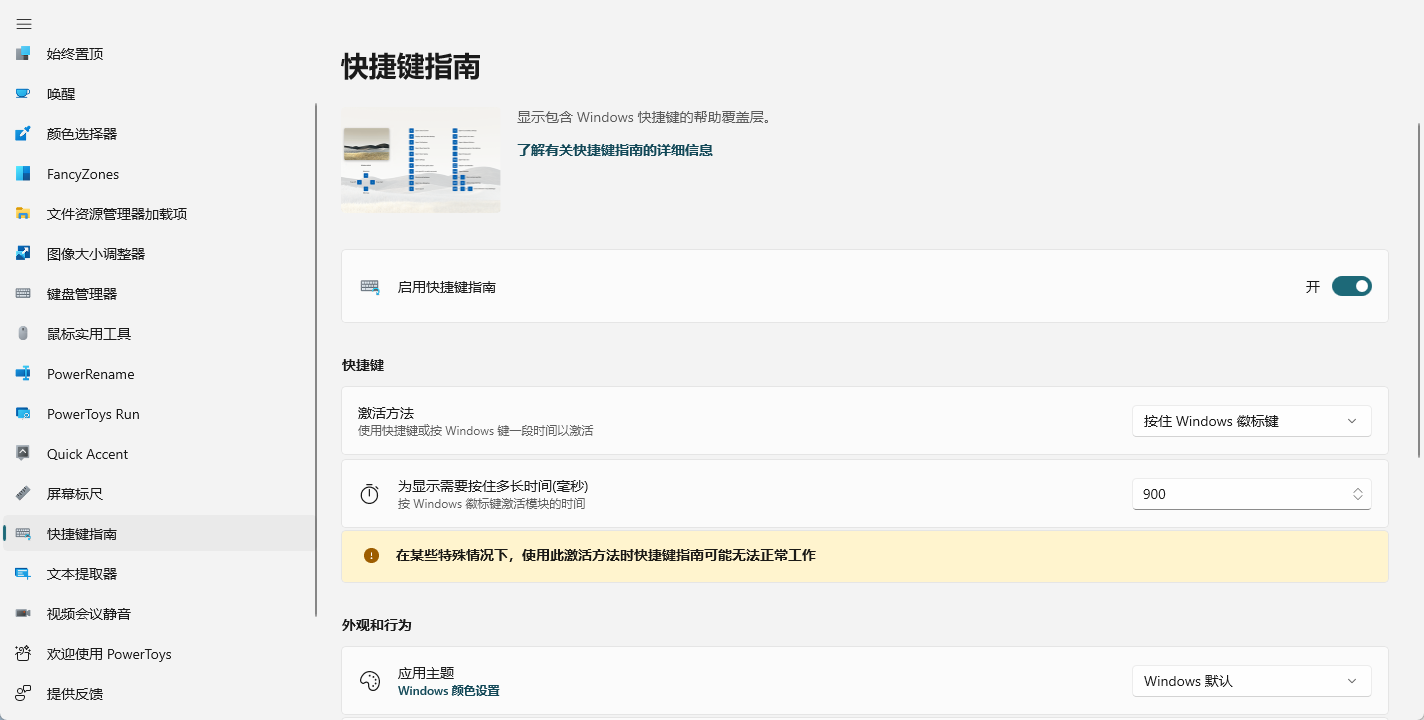This screenshot has height=720, width=1424.
Task: Click the 颜色选择器 color picker icon
Action: pyautogui.click(x=24, y=134)
